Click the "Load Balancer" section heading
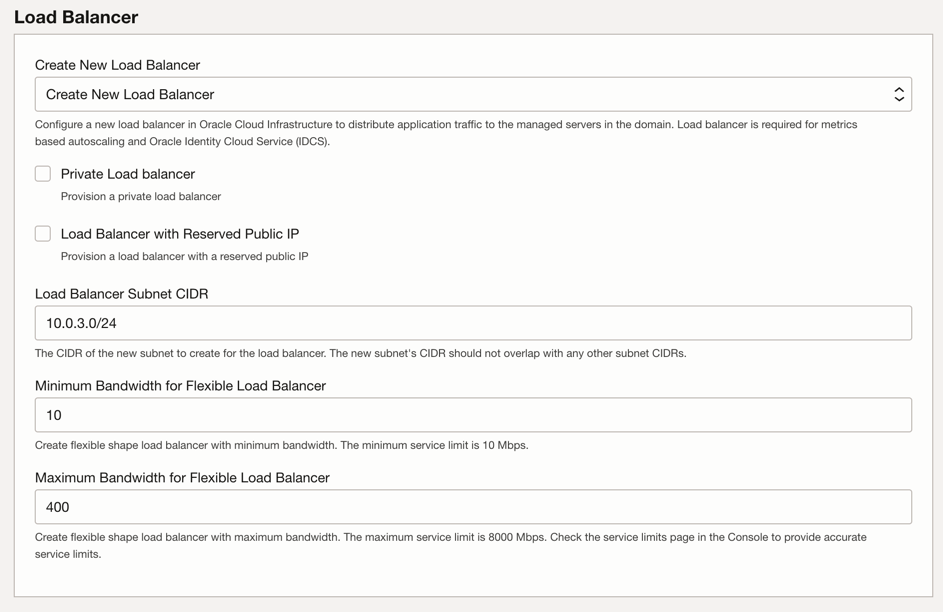The width and height of the screenshot is (943, 612). 76,17
